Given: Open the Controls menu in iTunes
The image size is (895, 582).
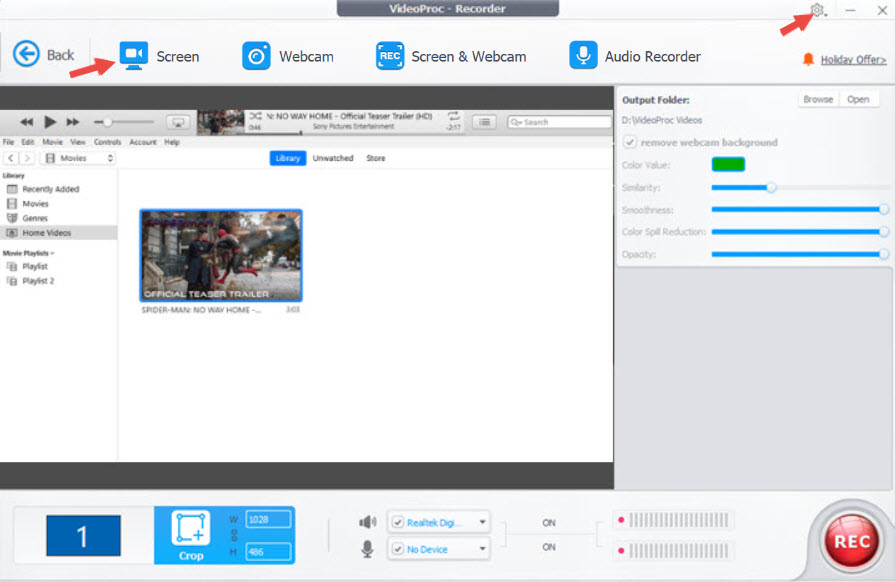Looking at the screenshot, I should tap(107, 142).
